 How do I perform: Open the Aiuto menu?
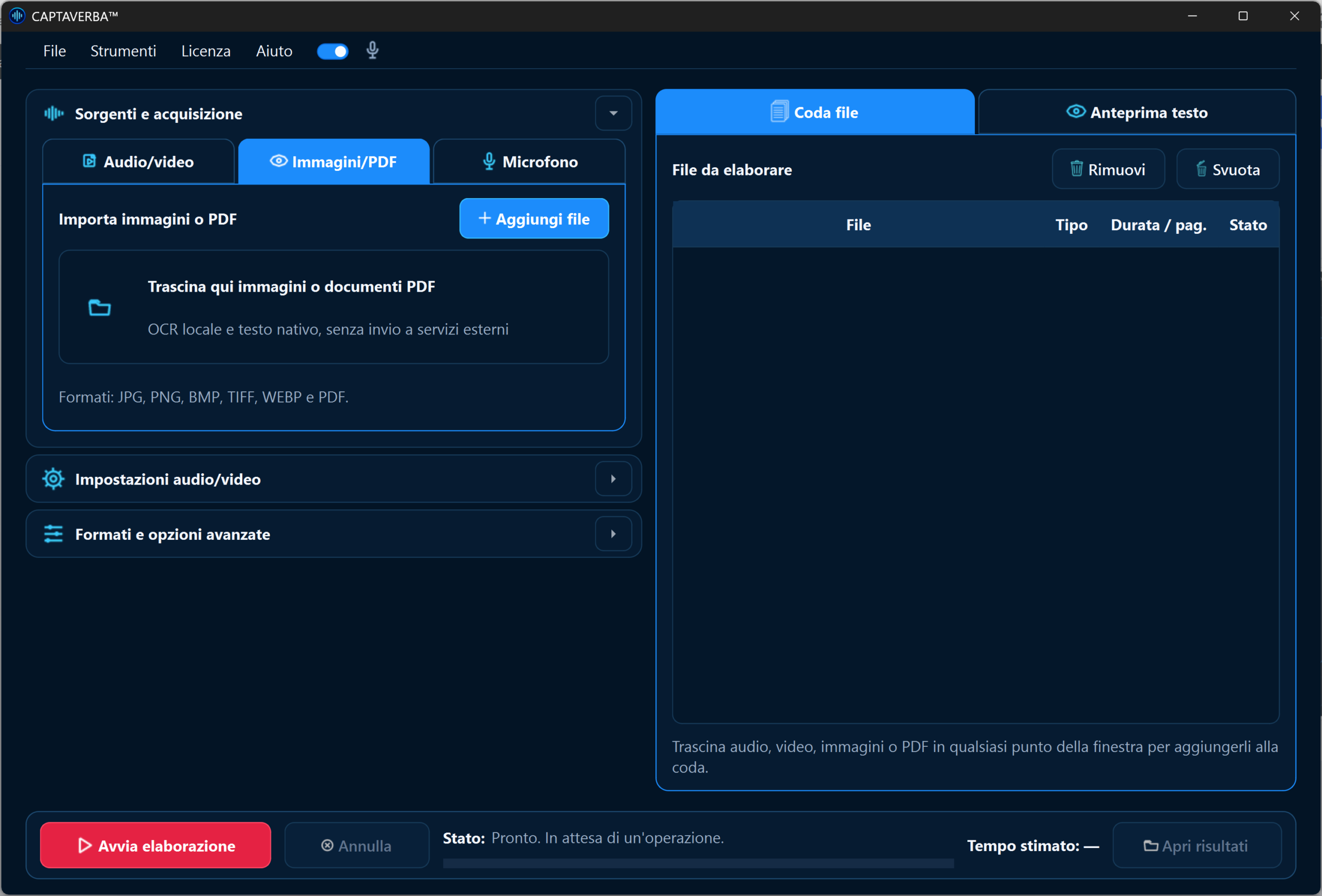pos(274,51)
